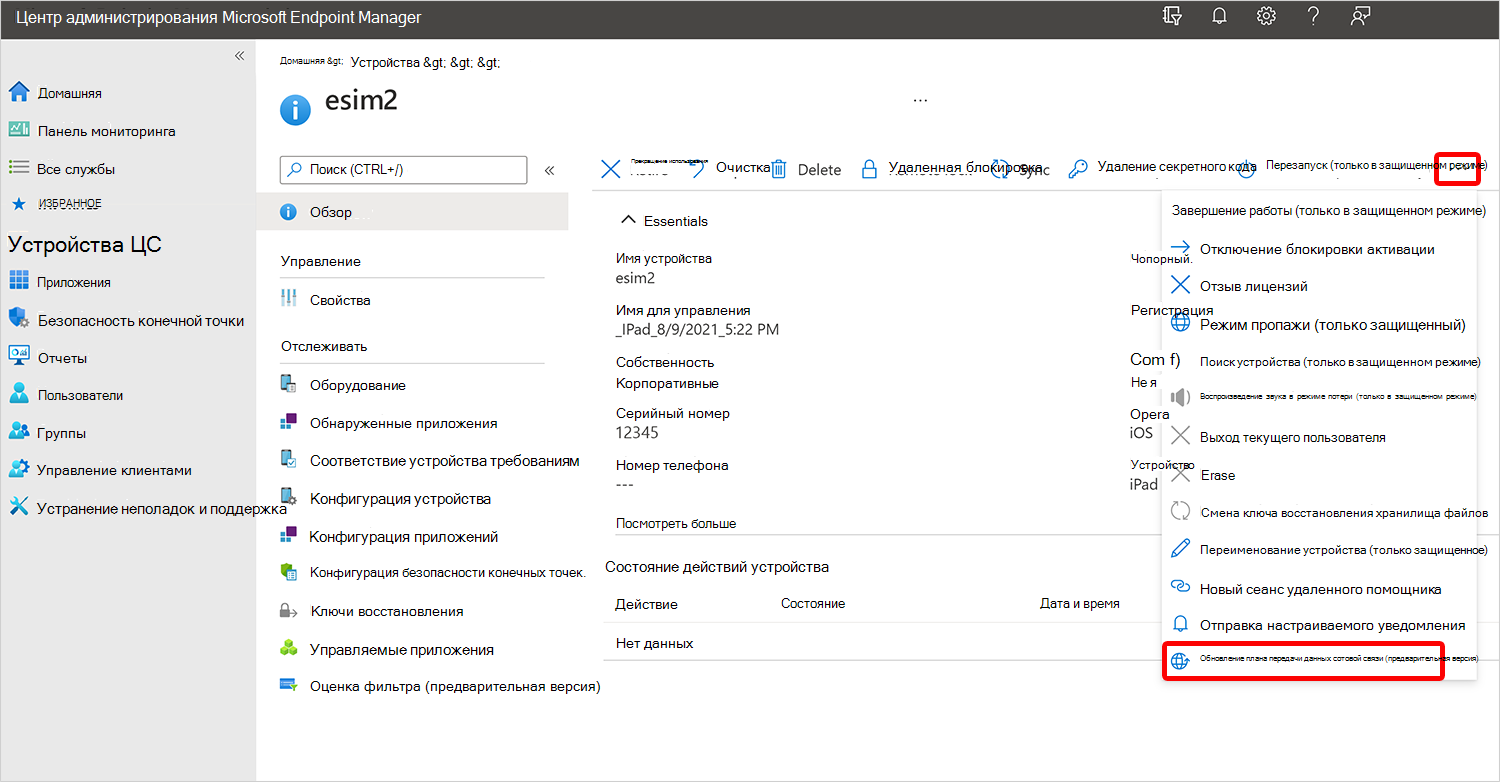
Task: Click the Sync button in the toolbar
Action: tap(1020, 170)
